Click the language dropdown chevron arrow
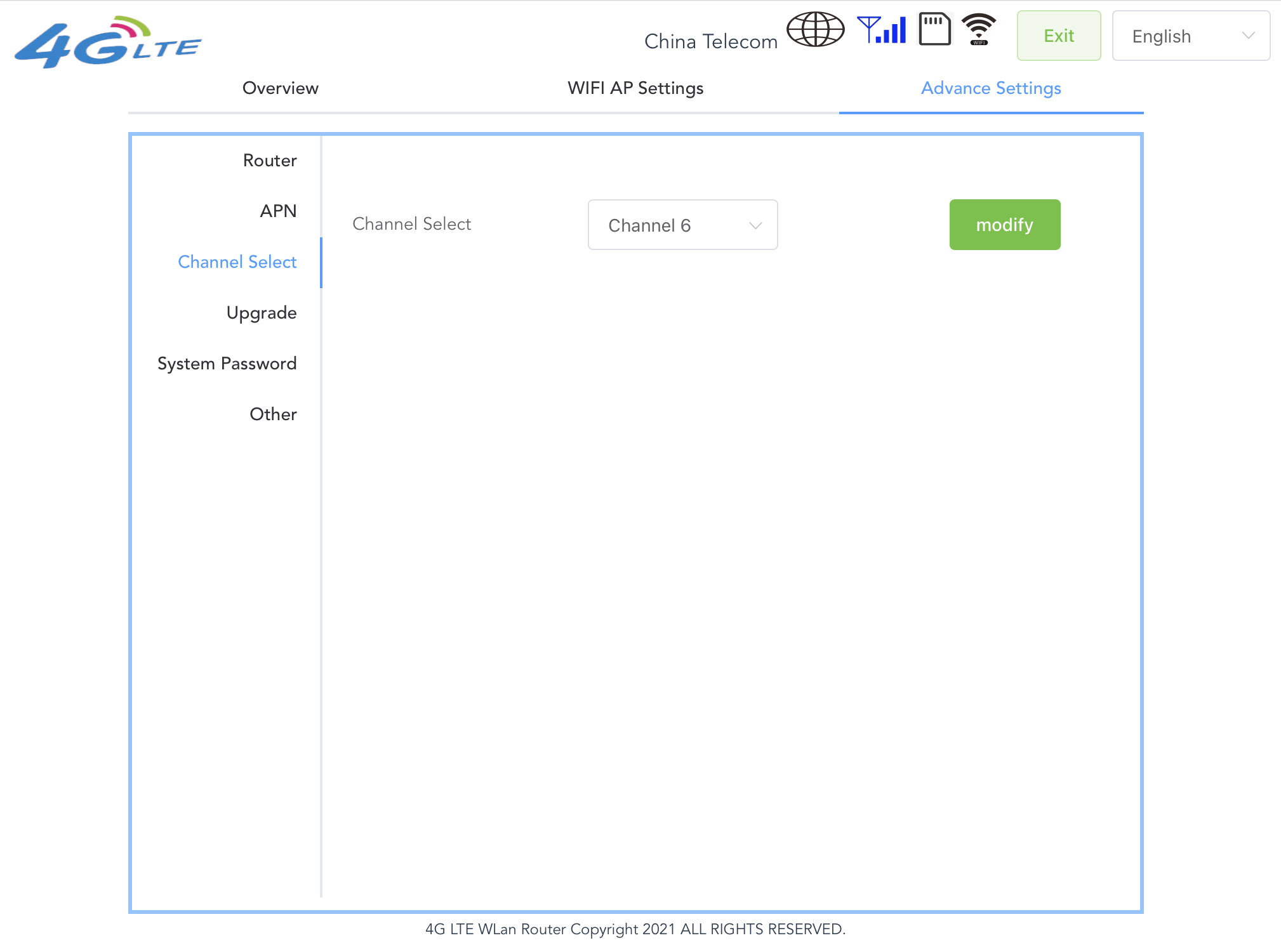The image size is (1281, 952). click(1248, 36)
